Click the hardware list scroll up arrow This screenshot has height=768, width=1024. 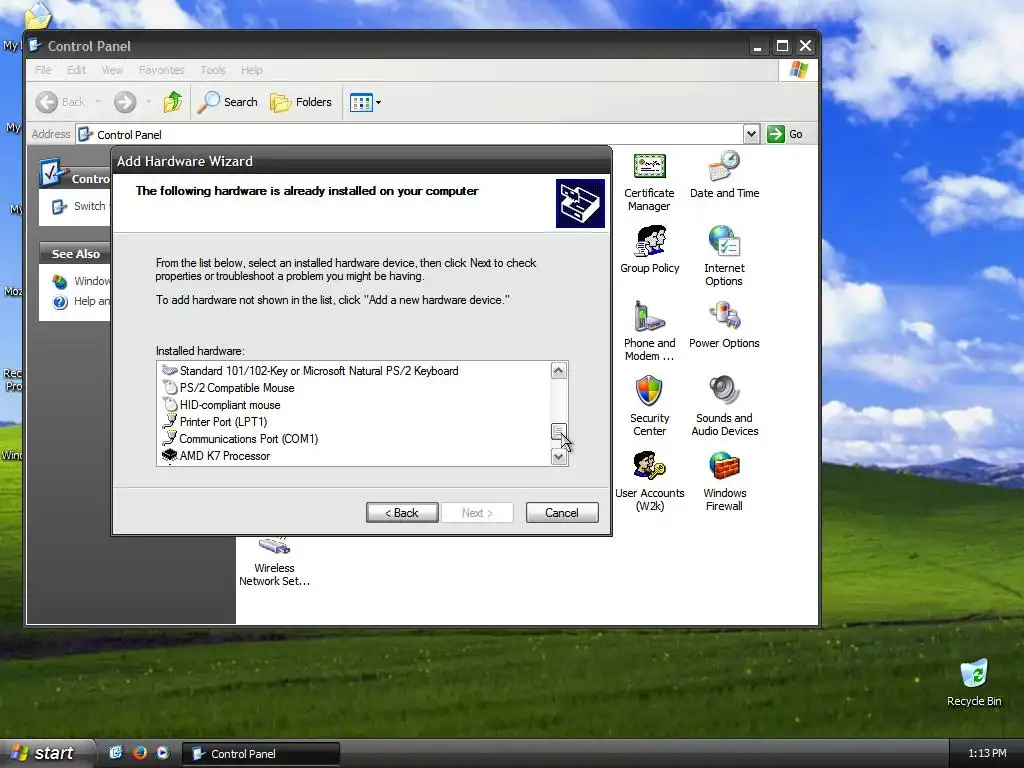tap(558, 371)
